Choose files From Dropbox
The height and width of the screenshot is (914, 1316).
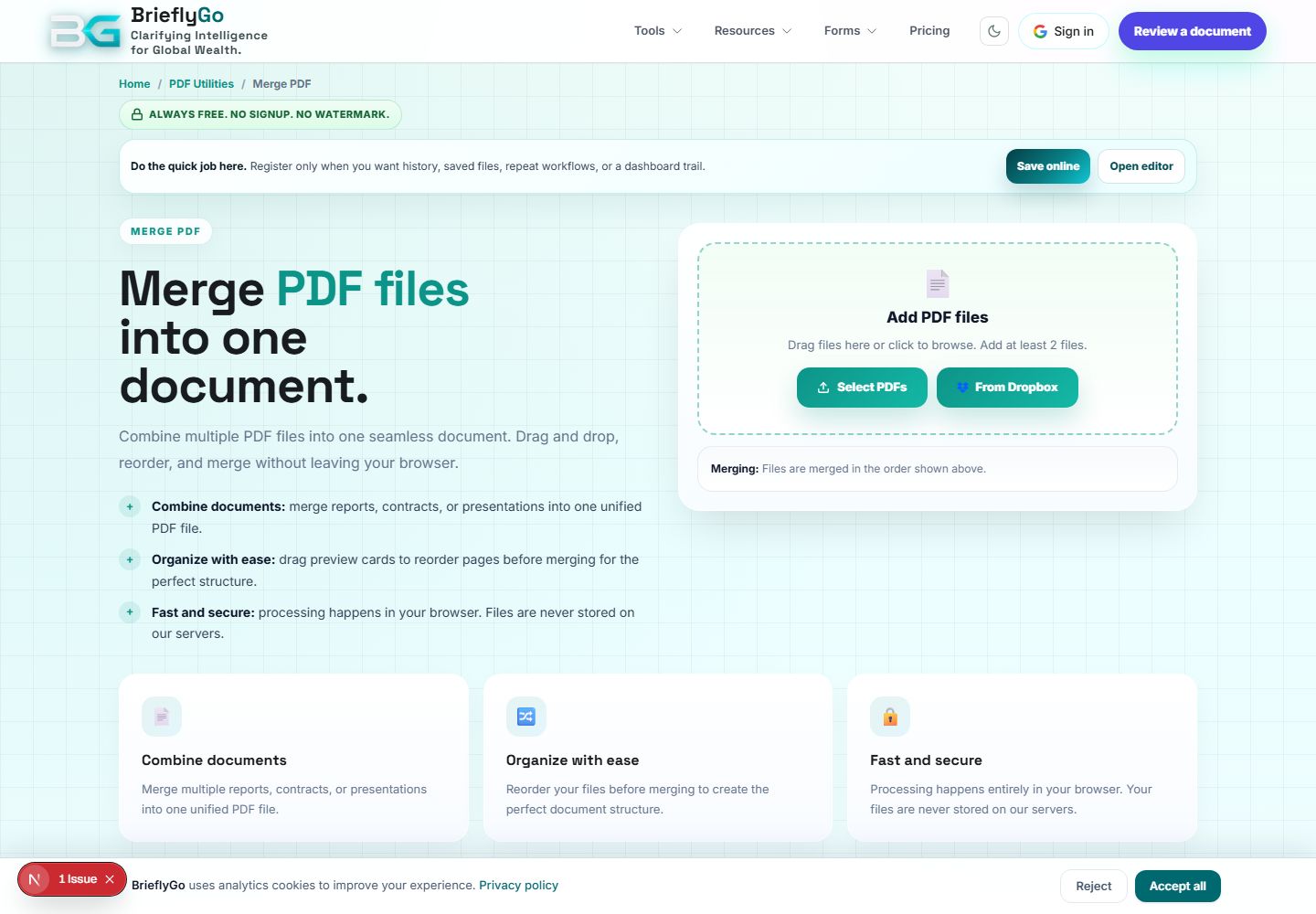[1007, 388]
